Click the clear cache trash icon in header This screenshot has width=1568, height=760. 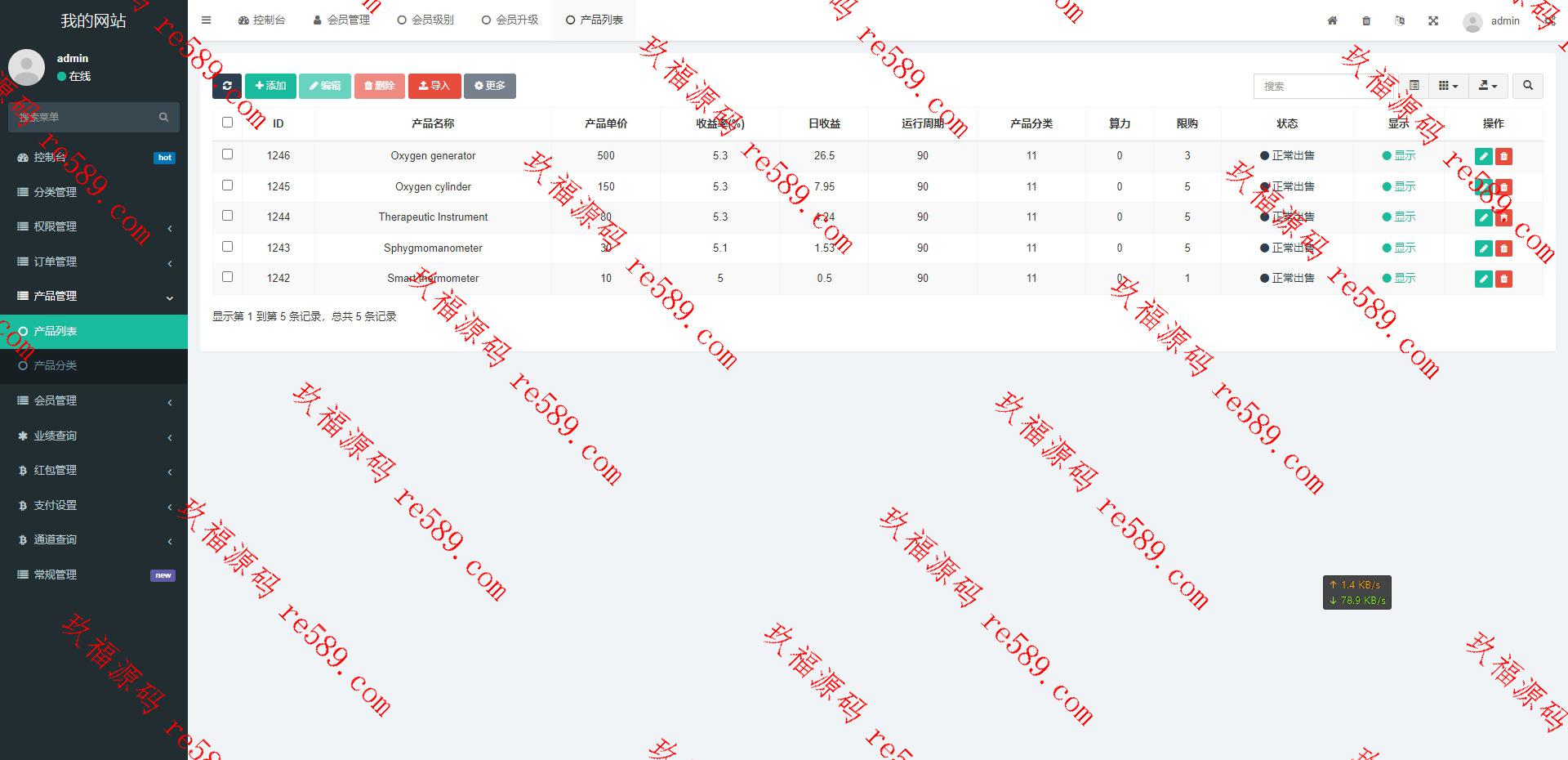[1366, 20]
